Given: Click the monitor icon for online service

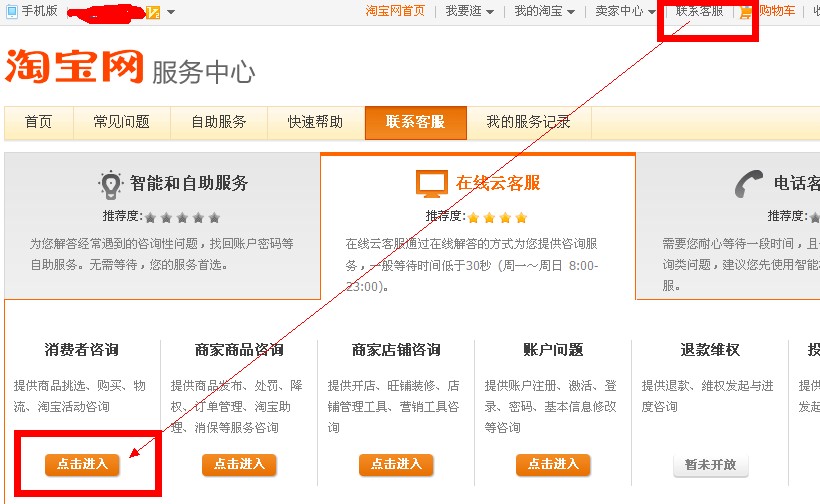Looking at the screenshot, I should [431, 184].
